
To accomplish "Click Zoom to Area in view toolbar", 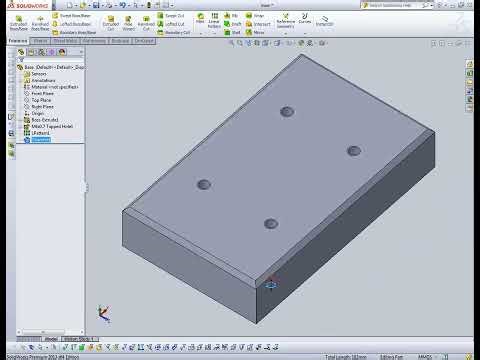I will [x=240, y=43].
